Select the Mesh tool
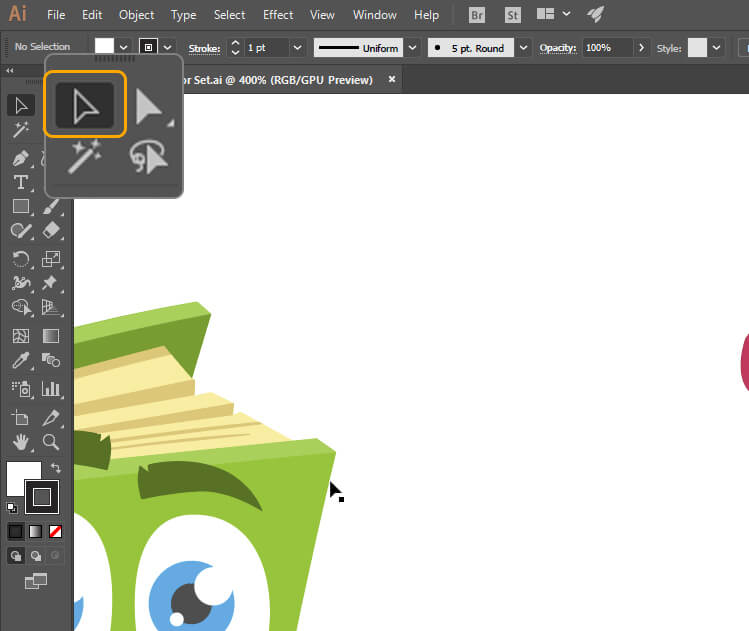 point(21,336)
